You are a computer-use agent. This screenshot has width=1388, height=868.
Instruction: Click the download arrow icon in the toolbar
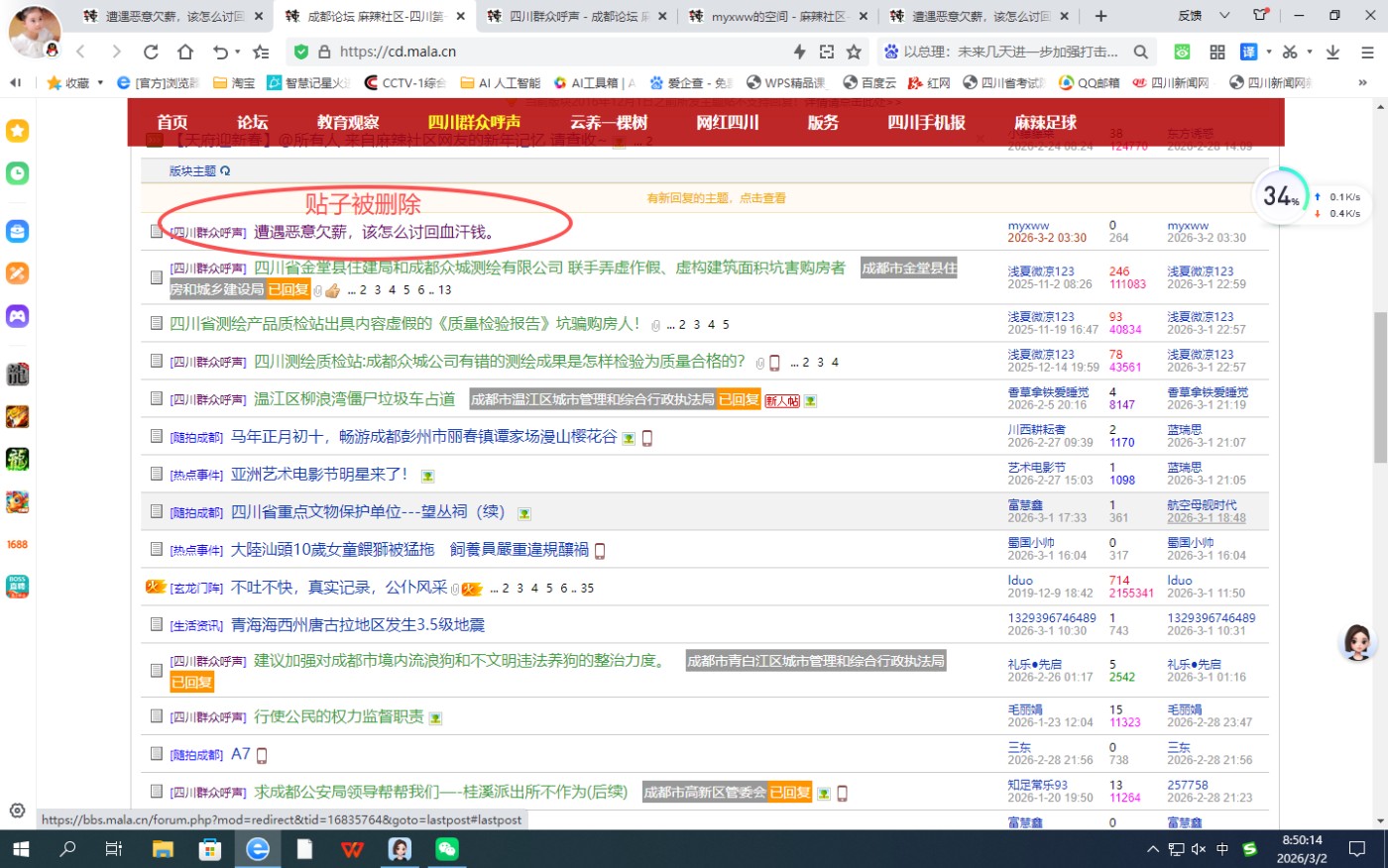(x=1332, y=52)
